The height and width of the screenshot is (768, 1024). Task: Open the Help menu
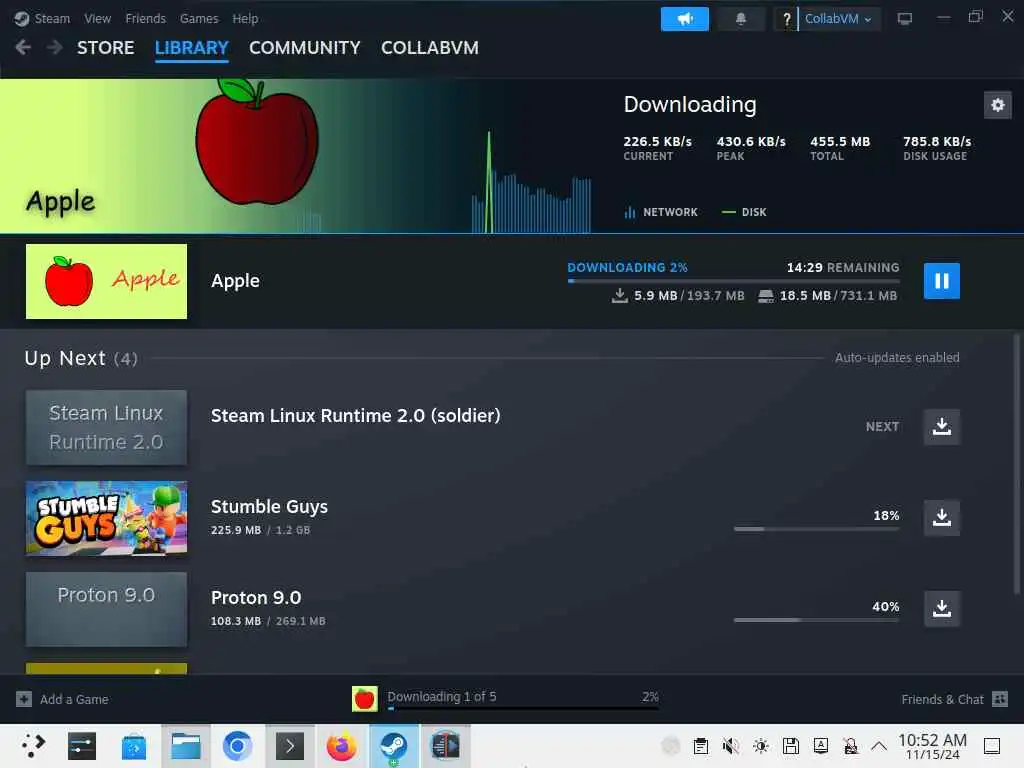[245, 19]
